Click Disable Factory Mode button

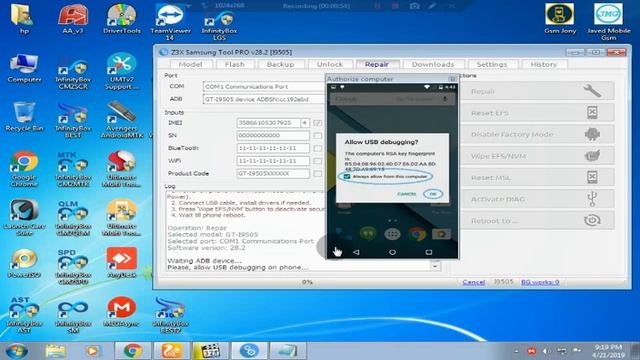pyautogui.click(x=537, y=134)
